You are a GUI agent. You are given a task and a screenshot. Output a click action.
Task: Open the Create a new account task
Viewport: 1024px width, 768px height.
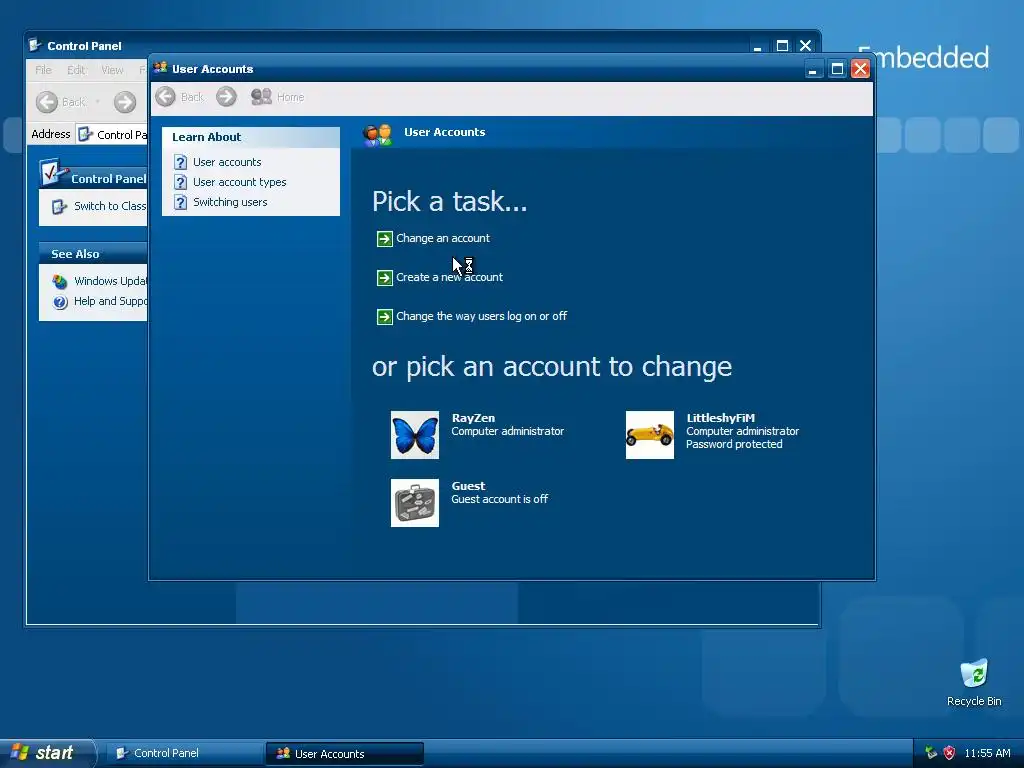point(449,277)
